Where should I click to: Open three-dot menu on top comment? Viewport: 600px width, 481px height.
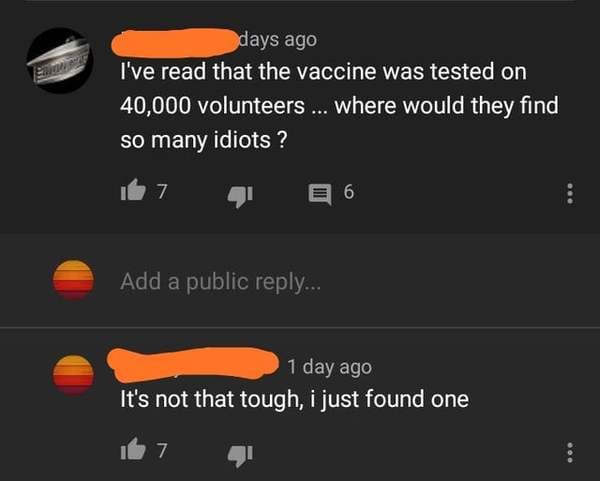pyautogui.click(x=570, y=194)
